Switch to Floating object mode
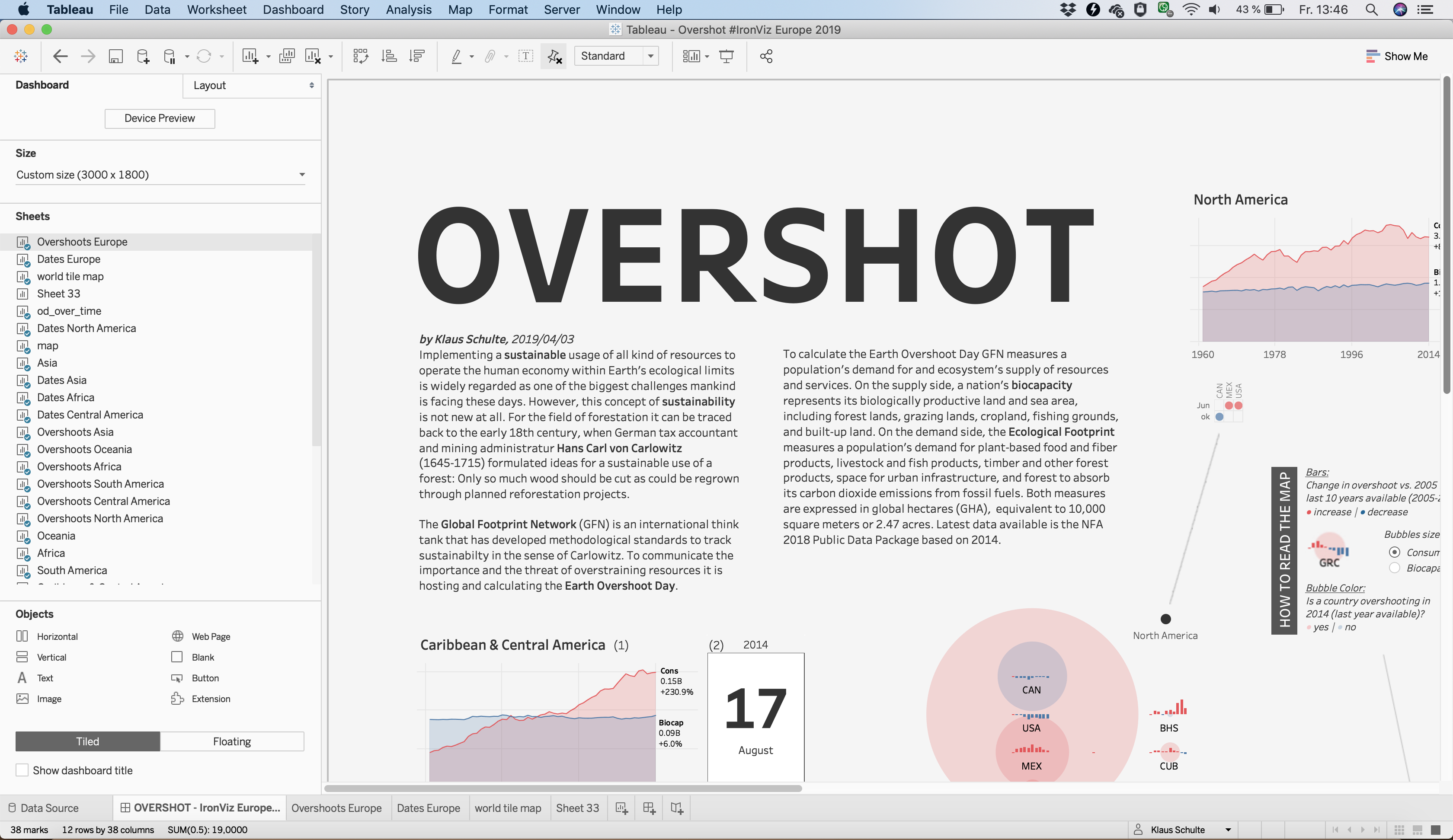 click(x=232, y=741)
